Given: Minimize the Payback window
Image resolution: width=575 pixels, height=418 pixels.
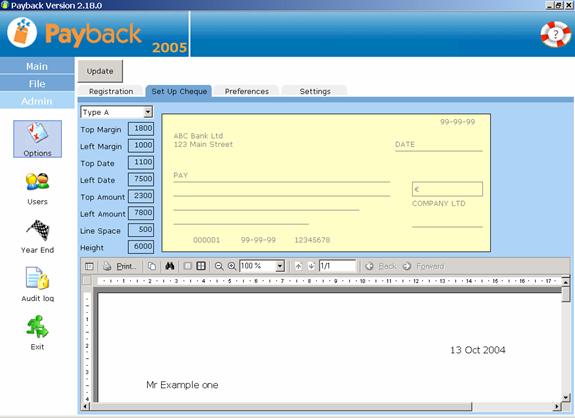Looking at the screenshot, I should 550,5.
